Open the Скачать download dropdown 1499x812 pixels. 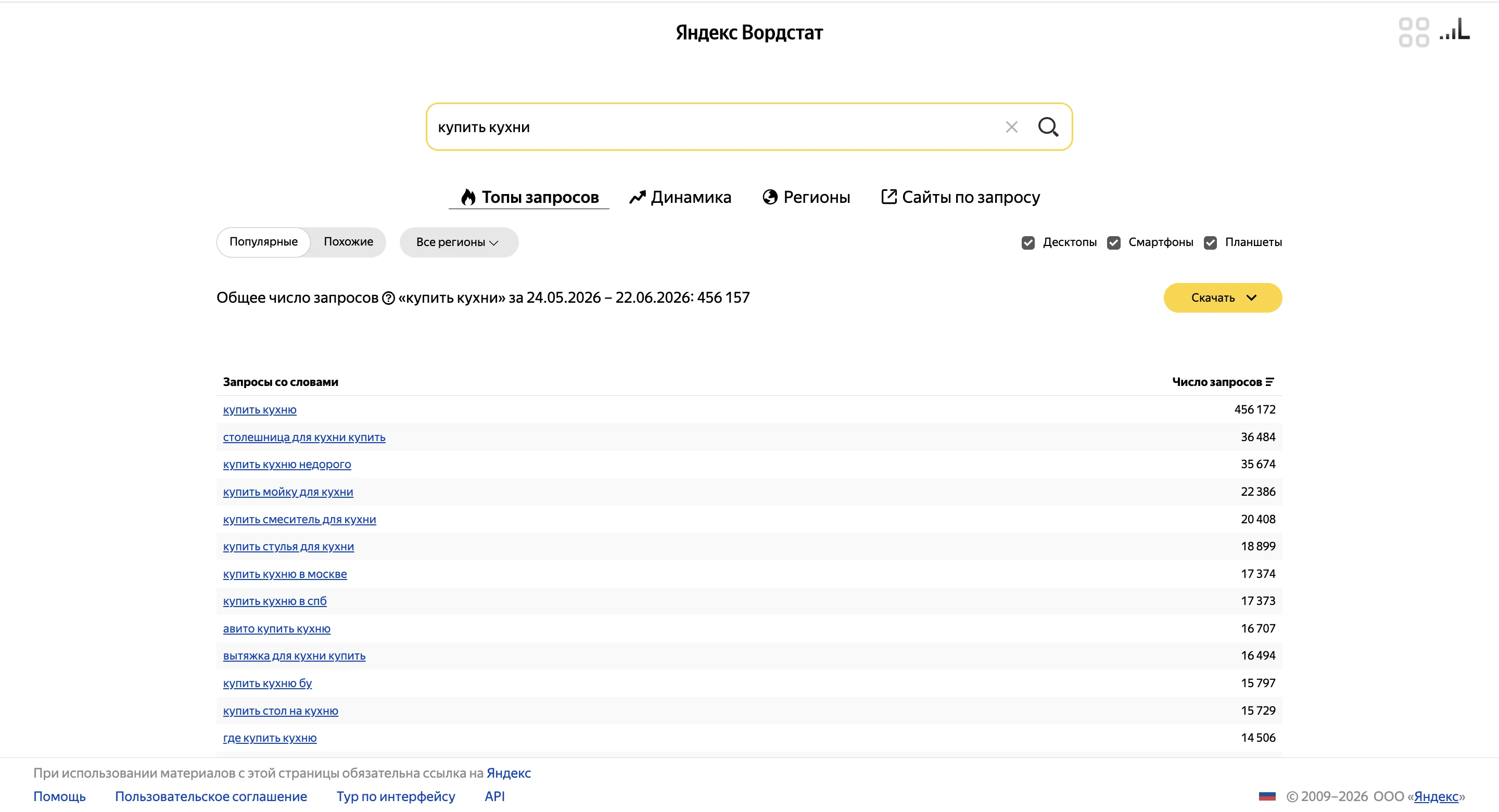click(x=1223, y=298)
